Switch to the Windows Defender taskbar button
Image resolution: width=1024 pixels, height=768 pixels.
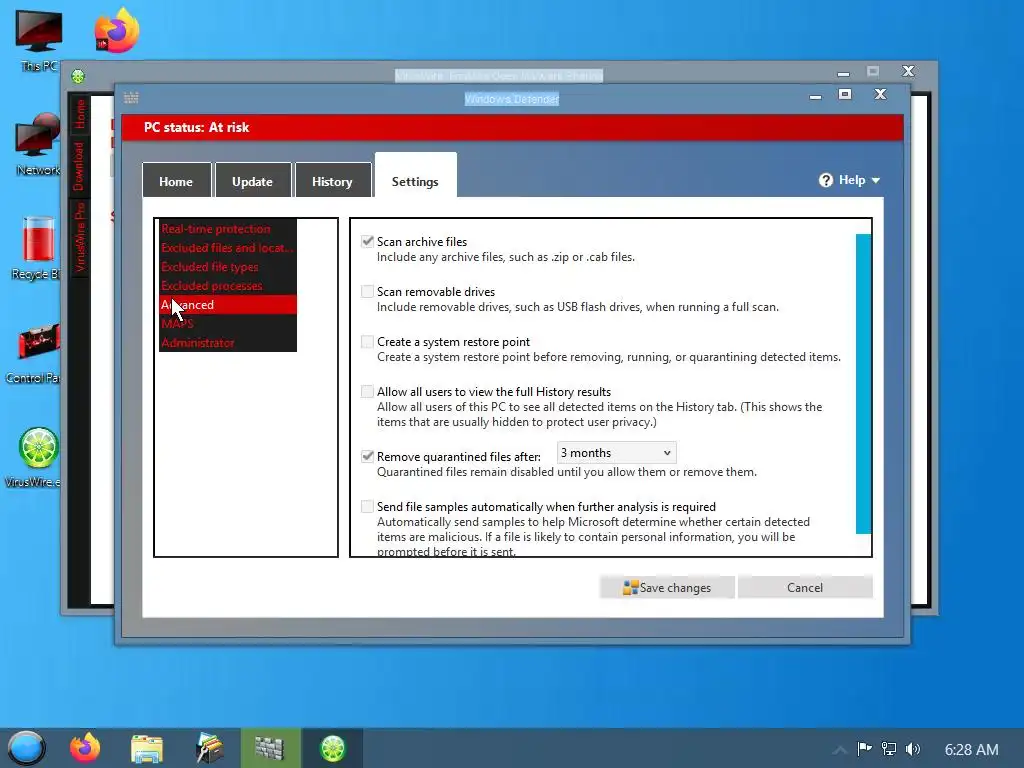click(x=270, y=748)
